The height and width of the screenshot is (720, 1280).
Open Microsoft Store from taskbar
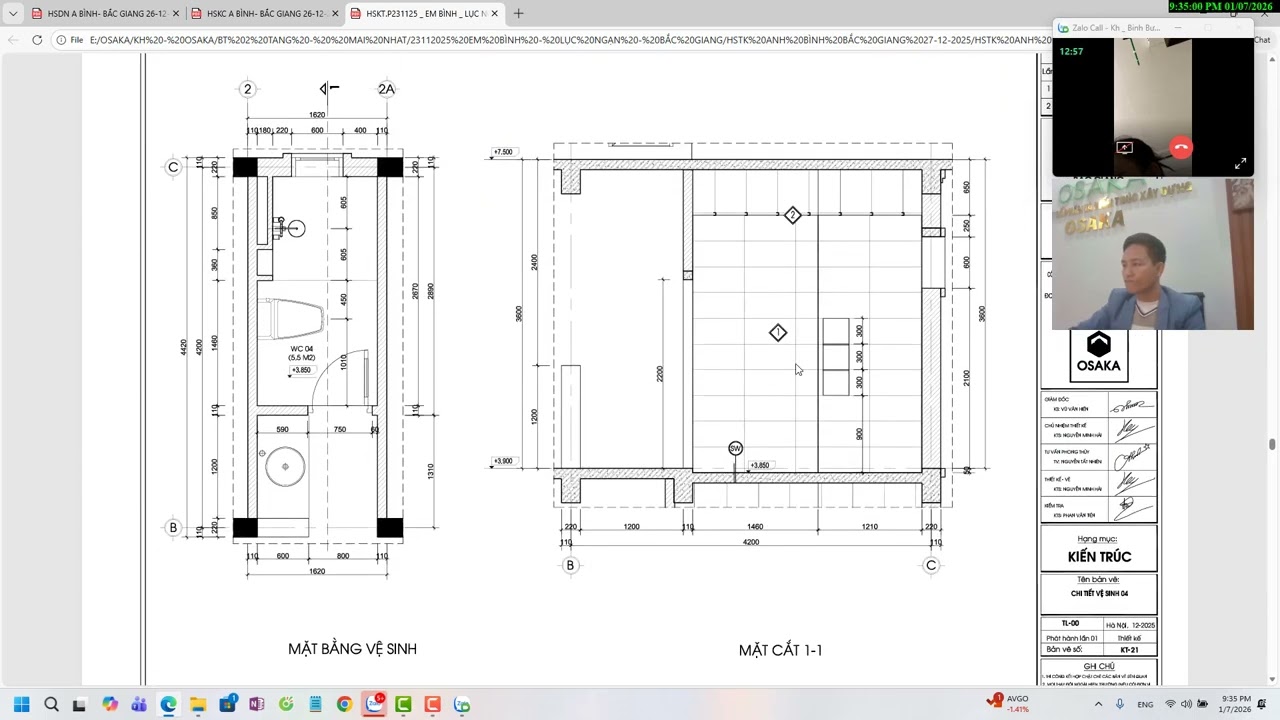(227, 705)
